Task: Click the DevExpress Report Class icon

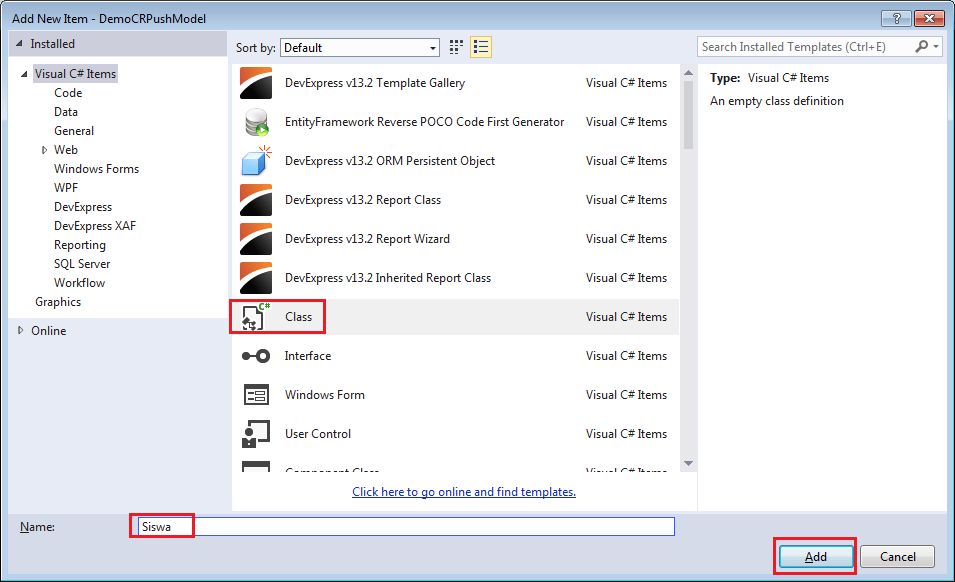Action: coord(256,200)
